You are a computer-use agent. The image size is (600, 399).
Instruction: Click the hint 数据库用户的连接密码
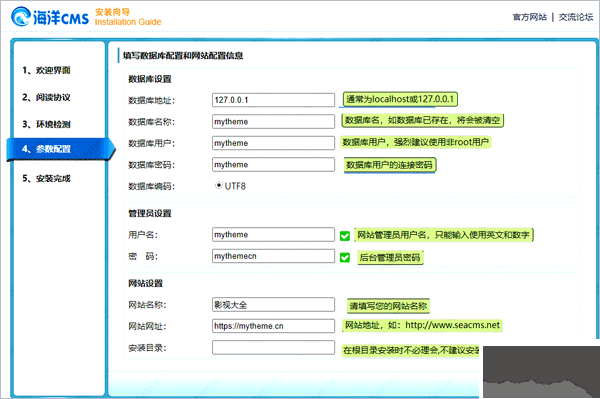click(390, 165)
